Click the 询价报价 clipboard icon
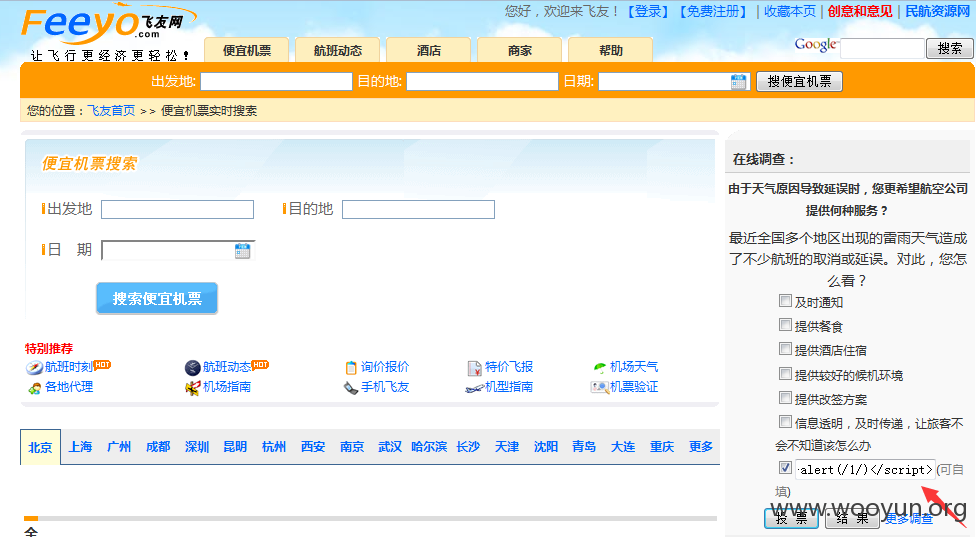 [x=351, y=368]
